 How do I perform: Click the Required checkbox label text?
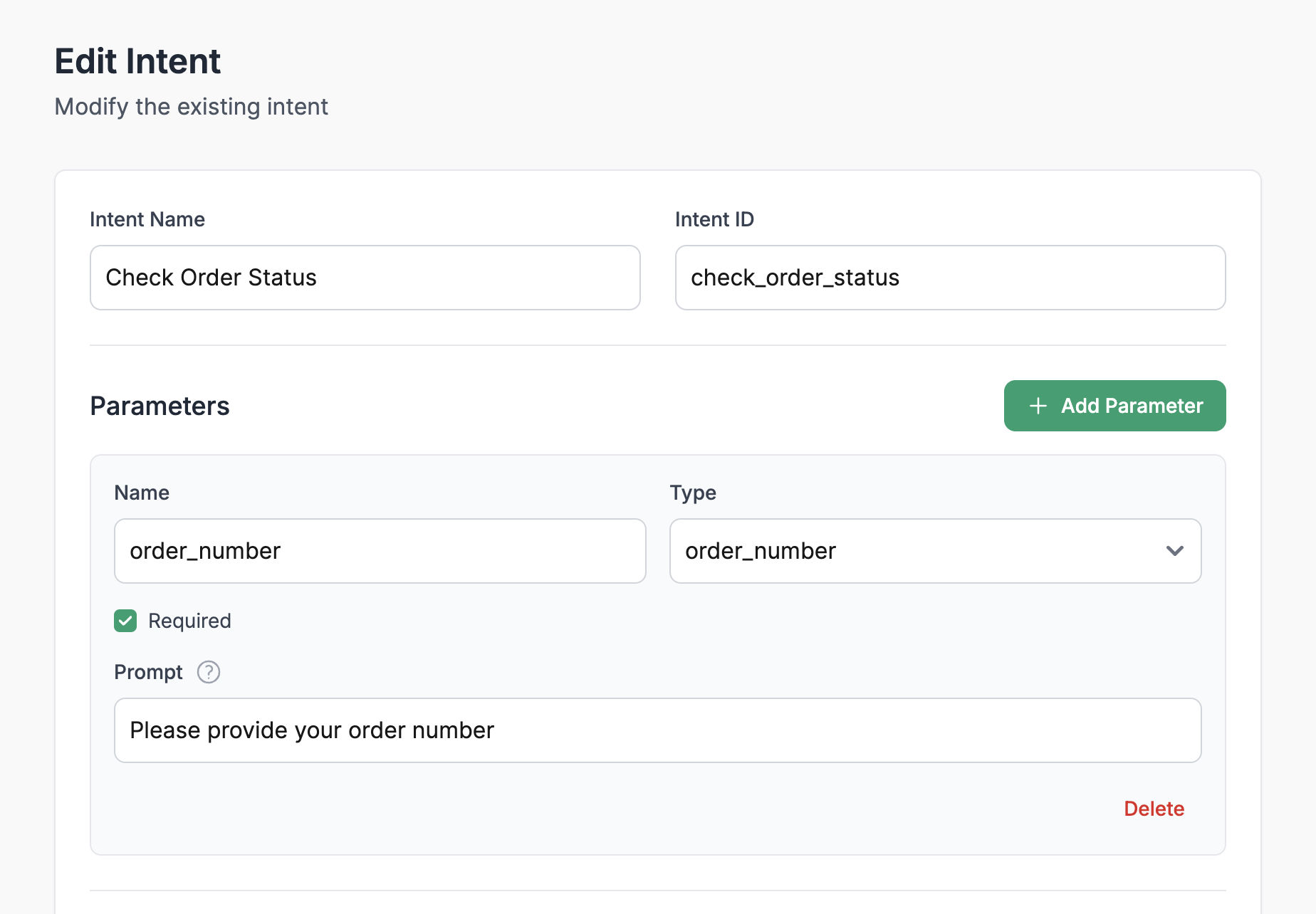(x=189, y=621)
